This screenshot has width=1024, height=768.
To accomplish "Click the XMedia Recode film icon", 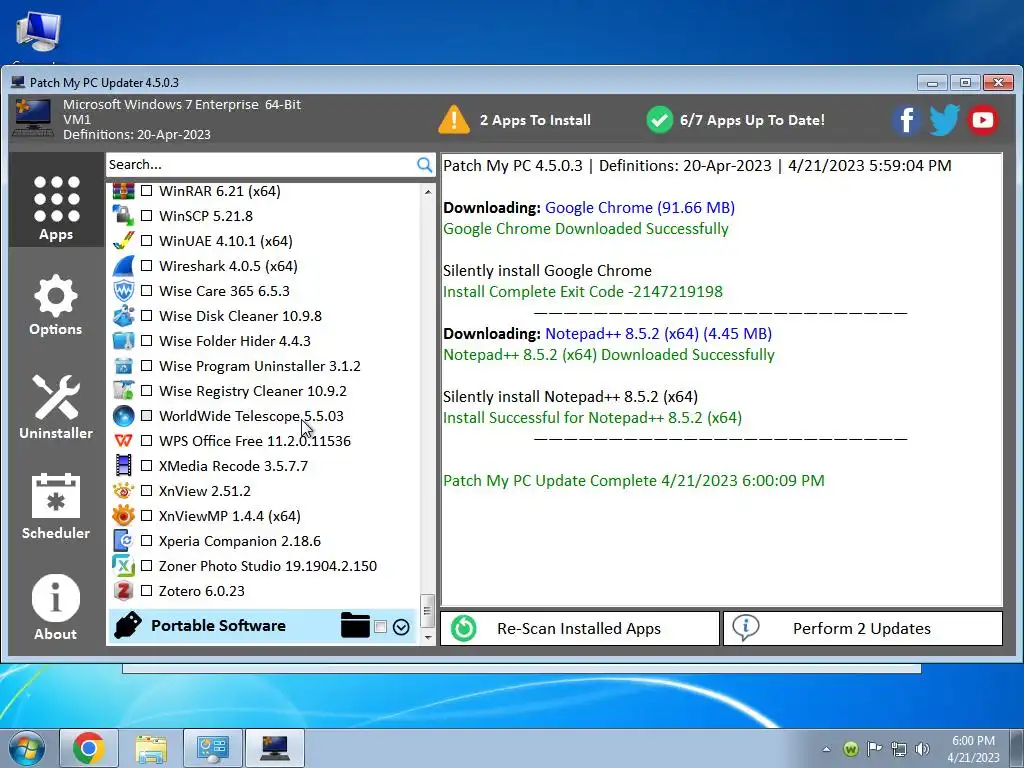I will coord(123,466).
